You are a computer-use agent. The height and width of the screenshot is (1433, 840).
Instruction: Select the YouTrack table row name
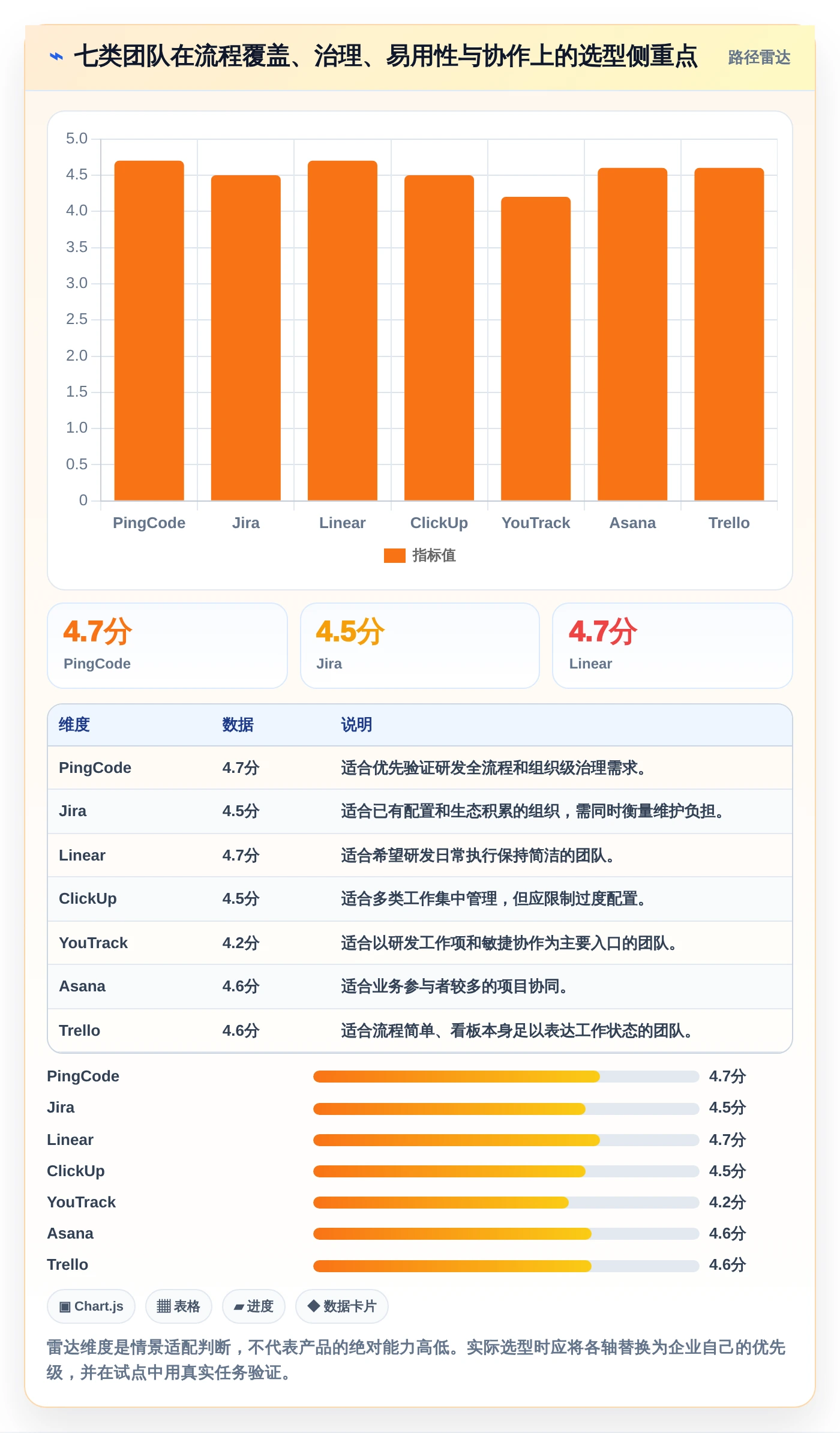click(x=93, y=943)
